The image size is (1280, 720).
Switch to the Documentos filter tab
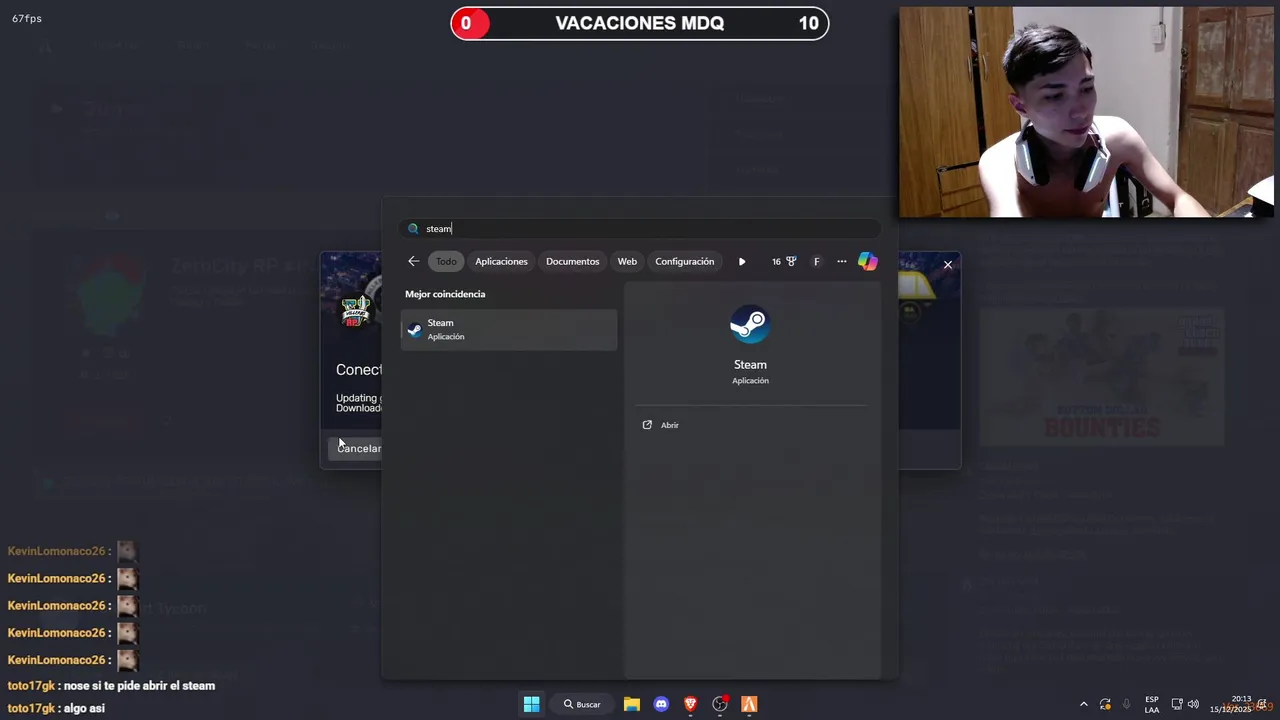[572, 262]
